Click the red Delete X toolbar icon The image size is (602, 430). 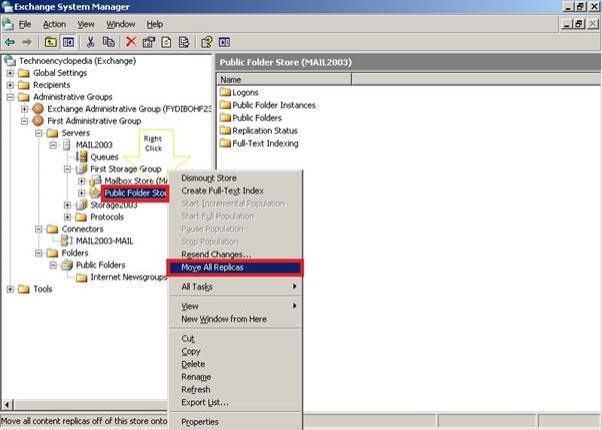pyautogui.click(x=130, y=42)
